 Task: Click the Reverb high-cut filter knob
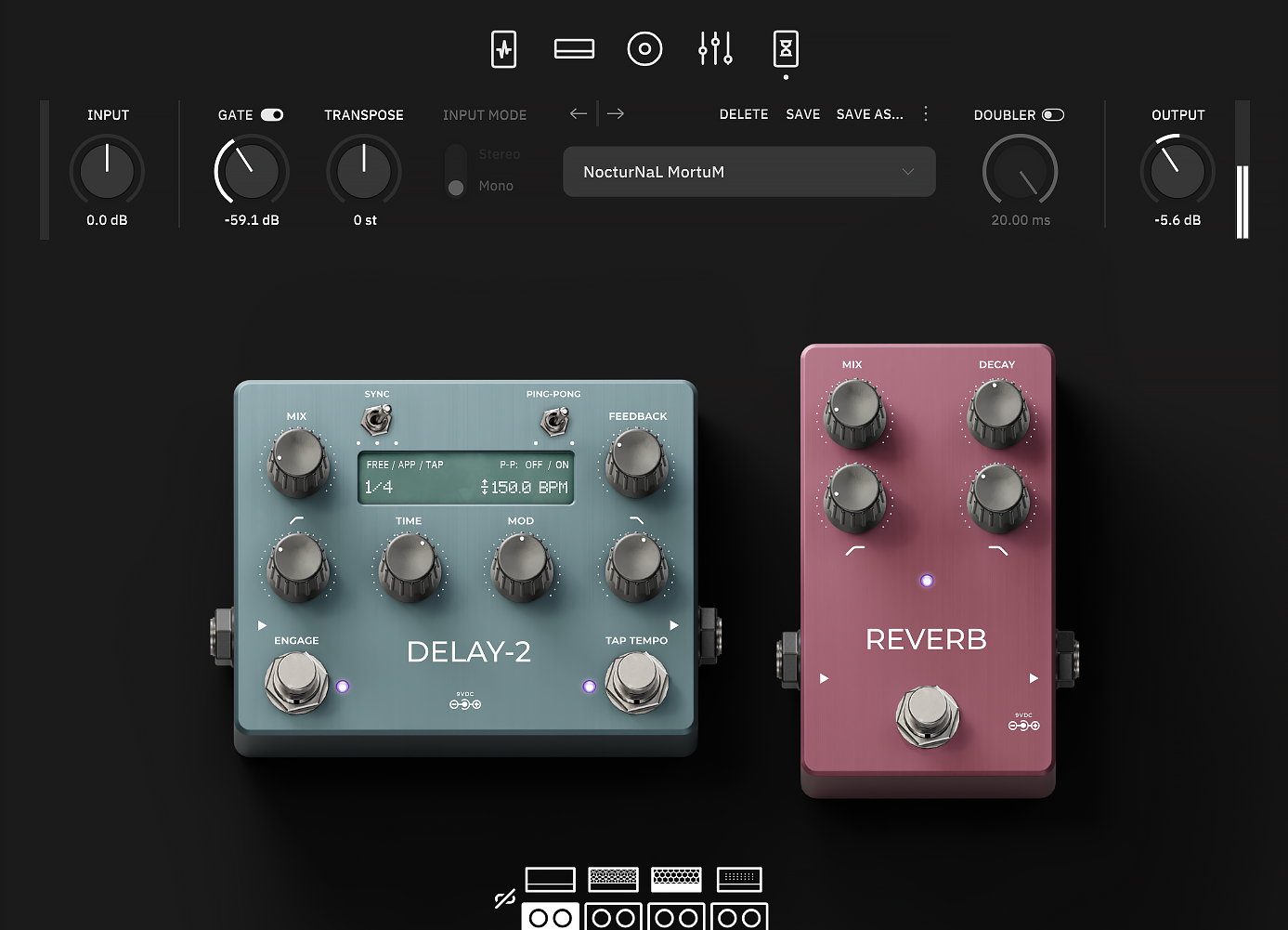pyautogui.click(x=998, y=498)
